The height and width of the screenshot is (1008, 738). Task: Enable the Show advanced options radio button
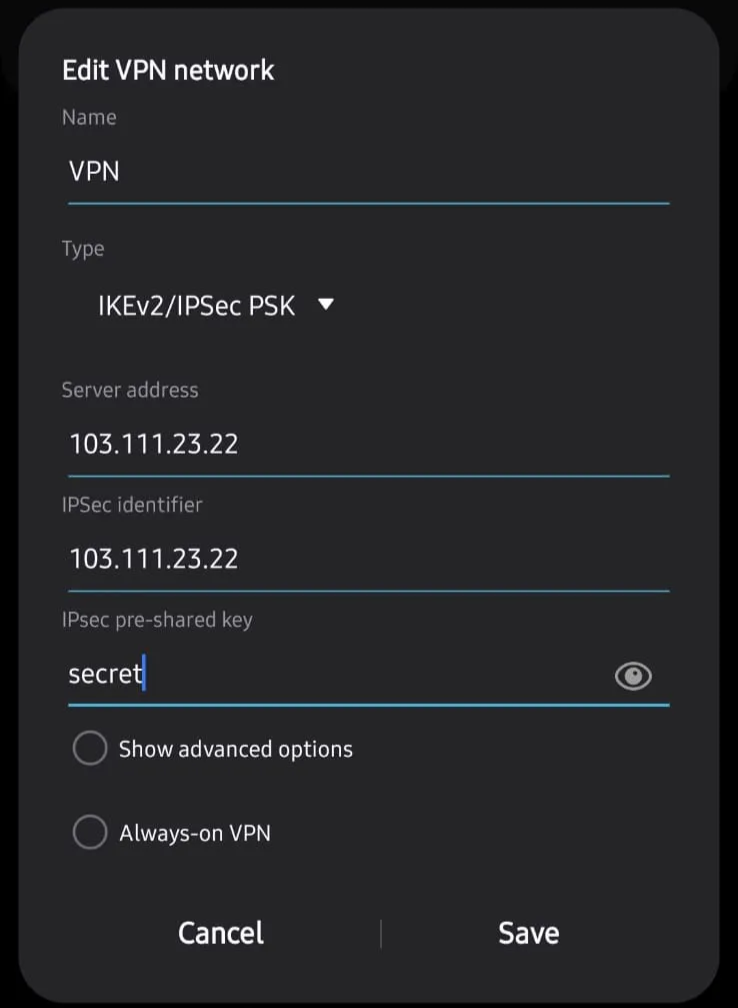tap(90, 748)
